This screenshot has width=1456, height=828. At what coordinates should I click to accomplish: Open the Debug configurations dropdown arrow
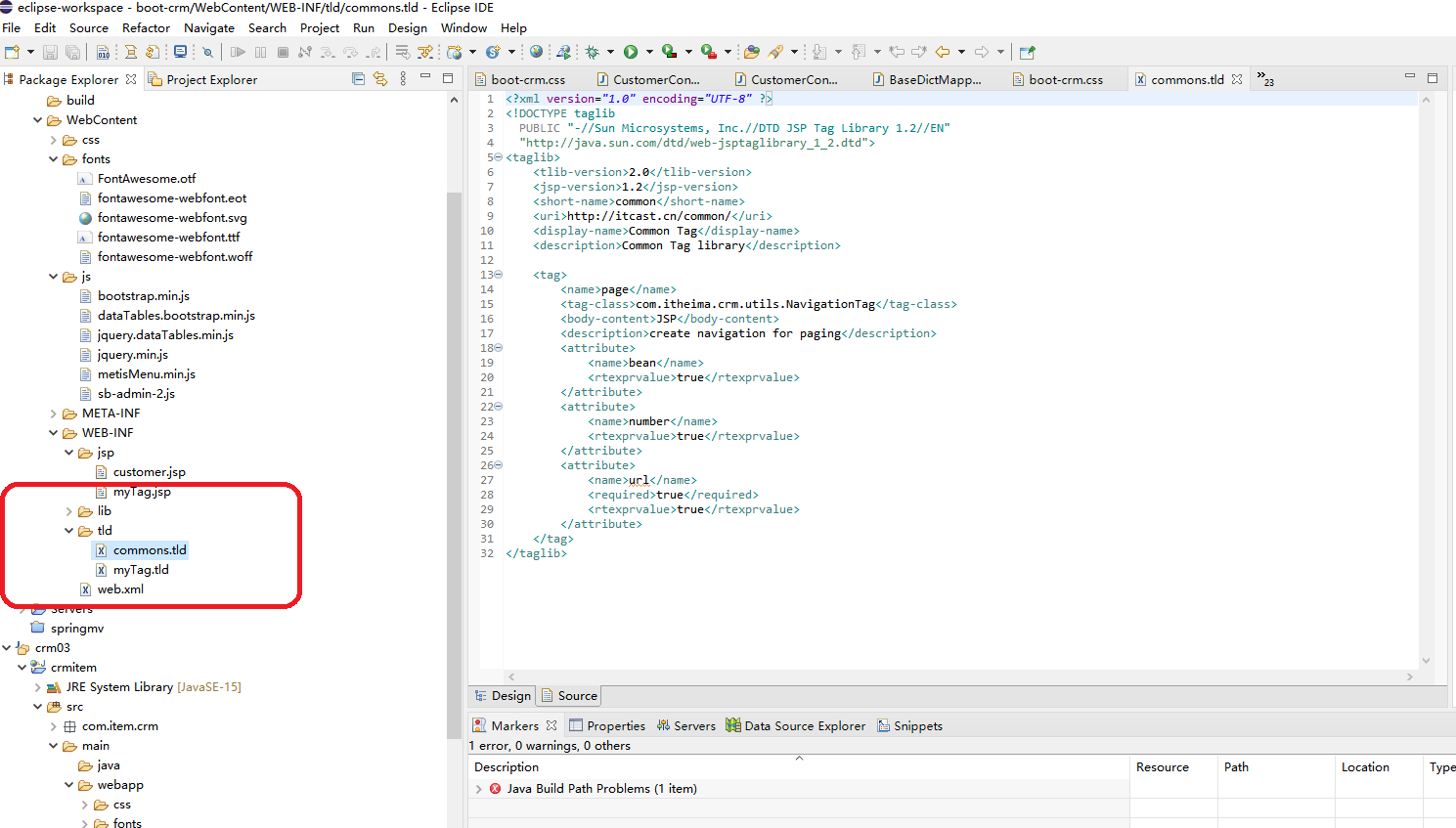tap(610, 52)
